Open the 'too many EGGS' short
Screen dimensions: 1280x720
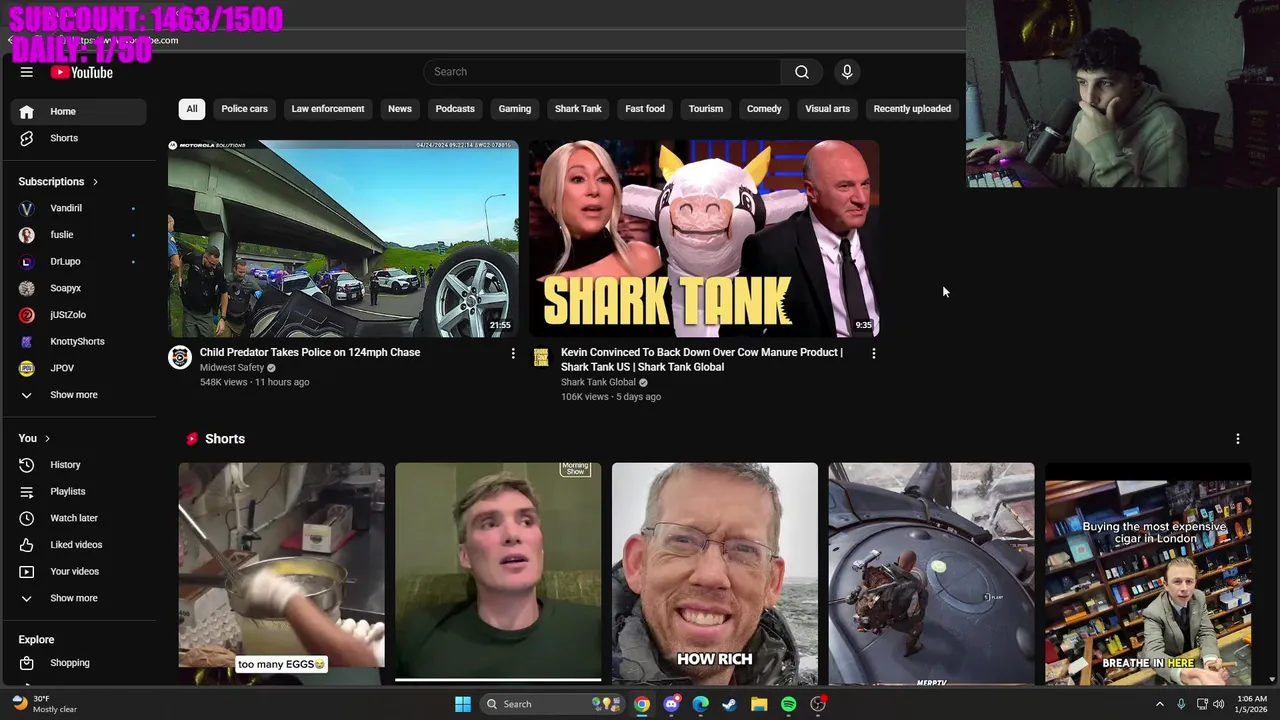click(281, 573)
